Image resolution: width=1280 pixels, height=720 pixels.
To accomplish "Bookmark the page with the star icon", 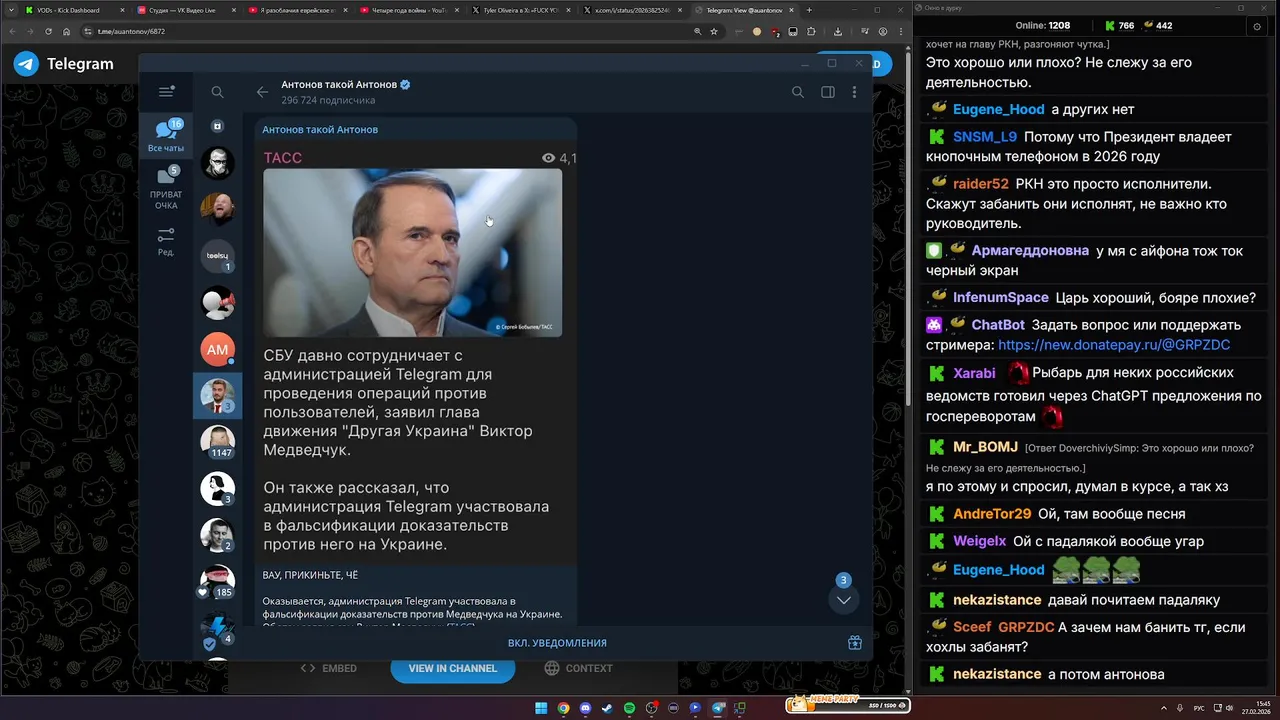I will (714, 31).
